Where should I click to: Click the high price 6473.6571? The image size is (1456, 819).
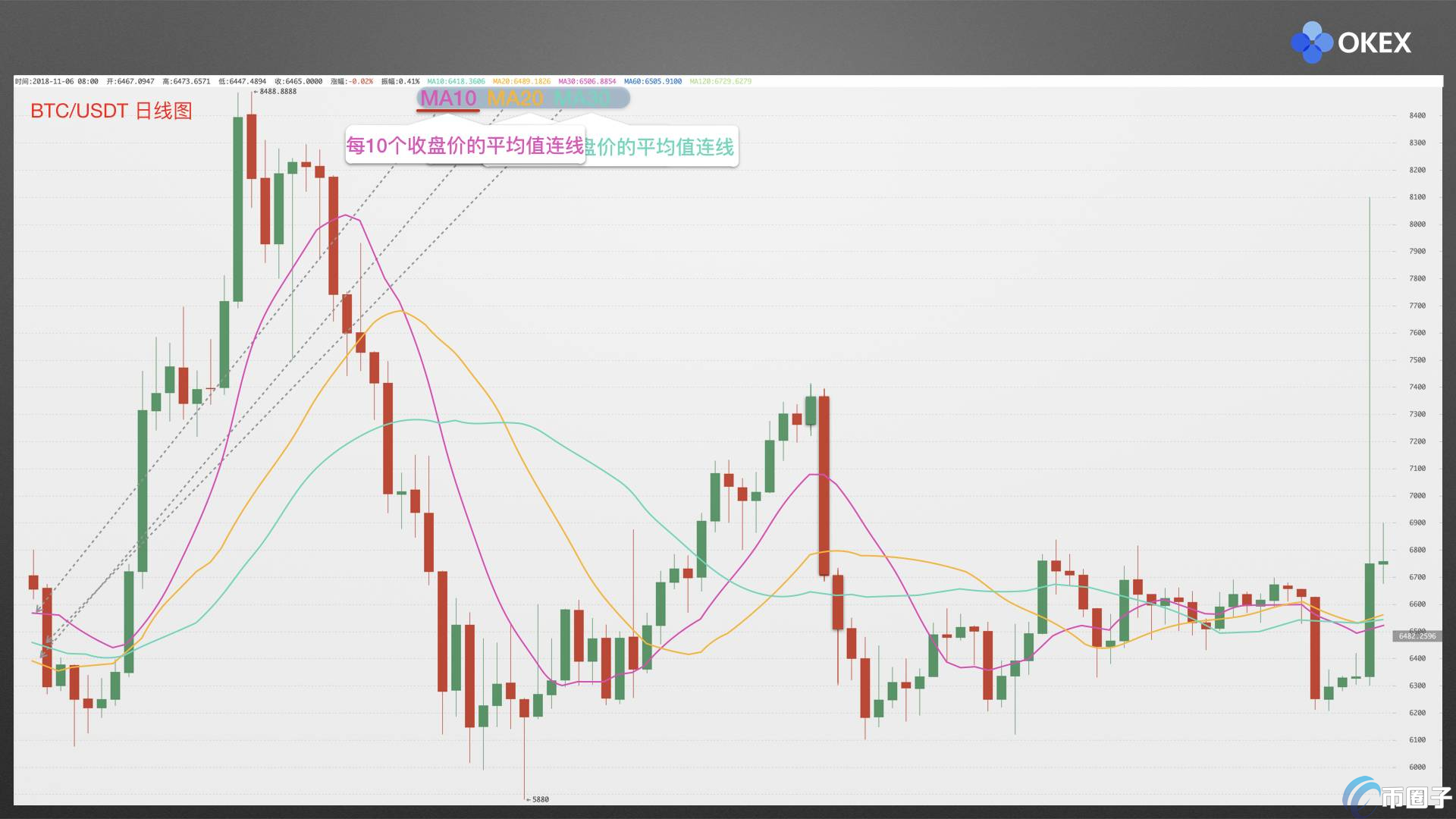coord(191,81)
